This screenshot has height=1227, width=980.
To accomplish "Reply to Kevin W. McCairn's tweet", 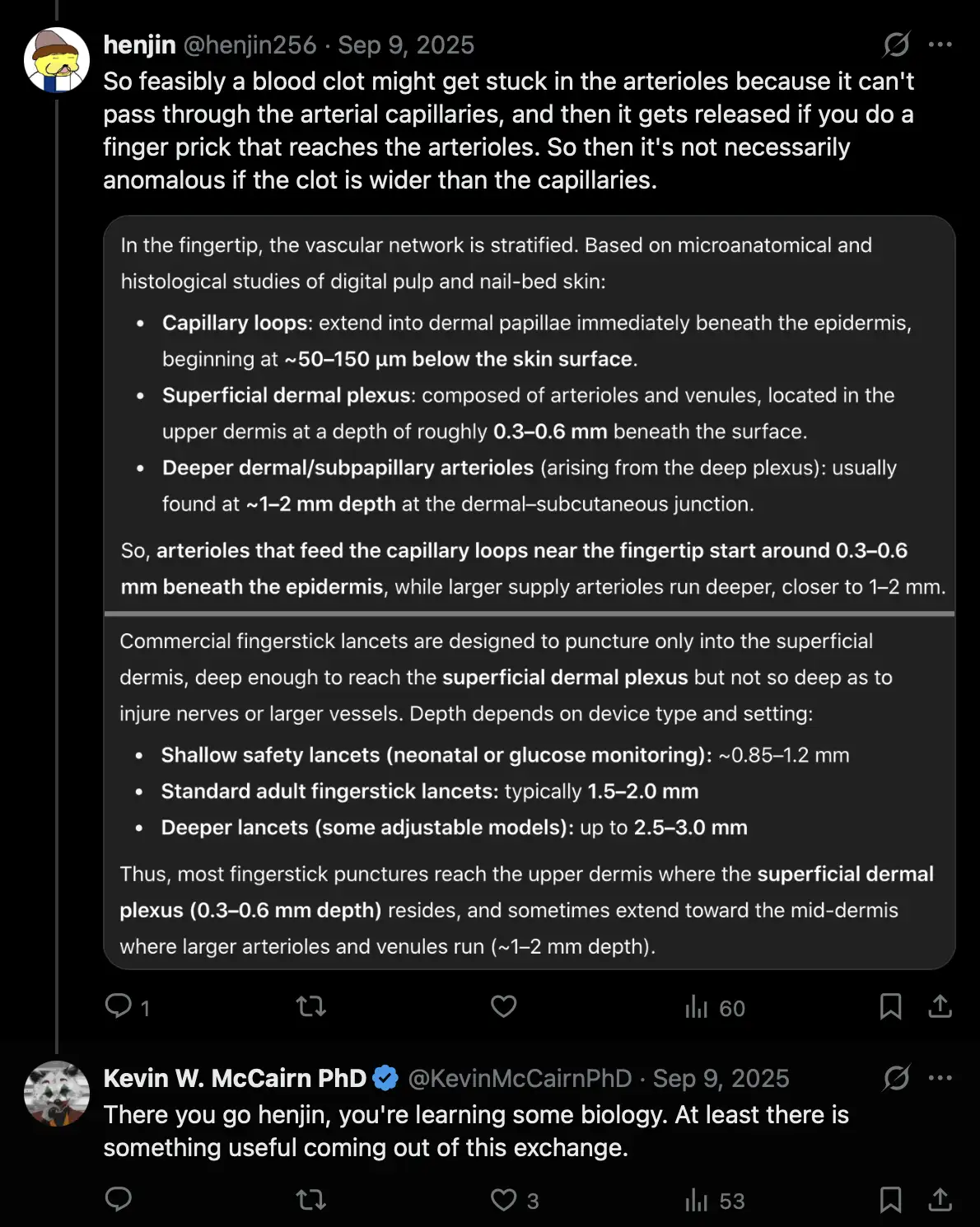I will click(x=119, y=1200).
